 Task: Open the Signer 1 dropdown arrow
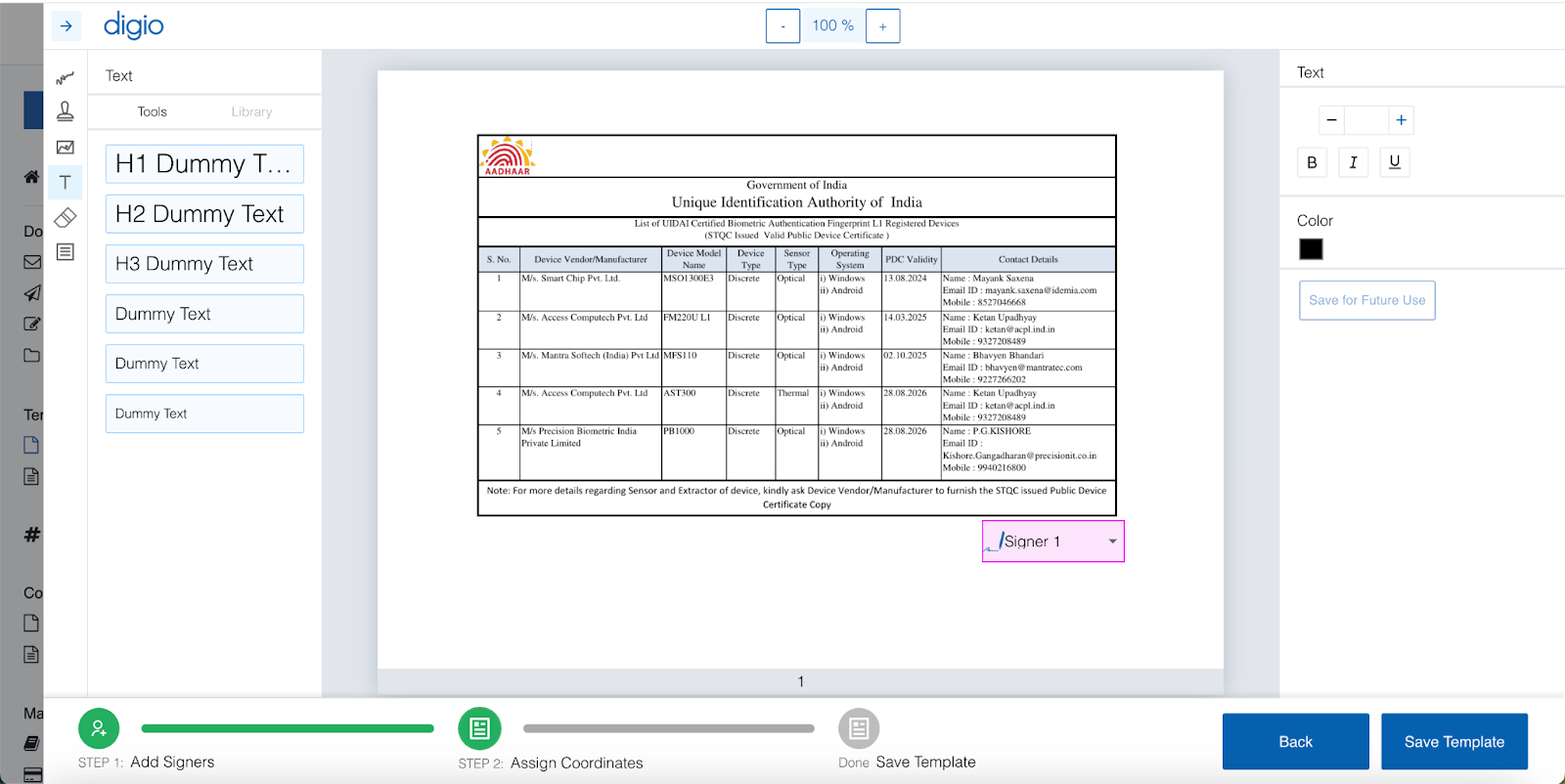1113,542
